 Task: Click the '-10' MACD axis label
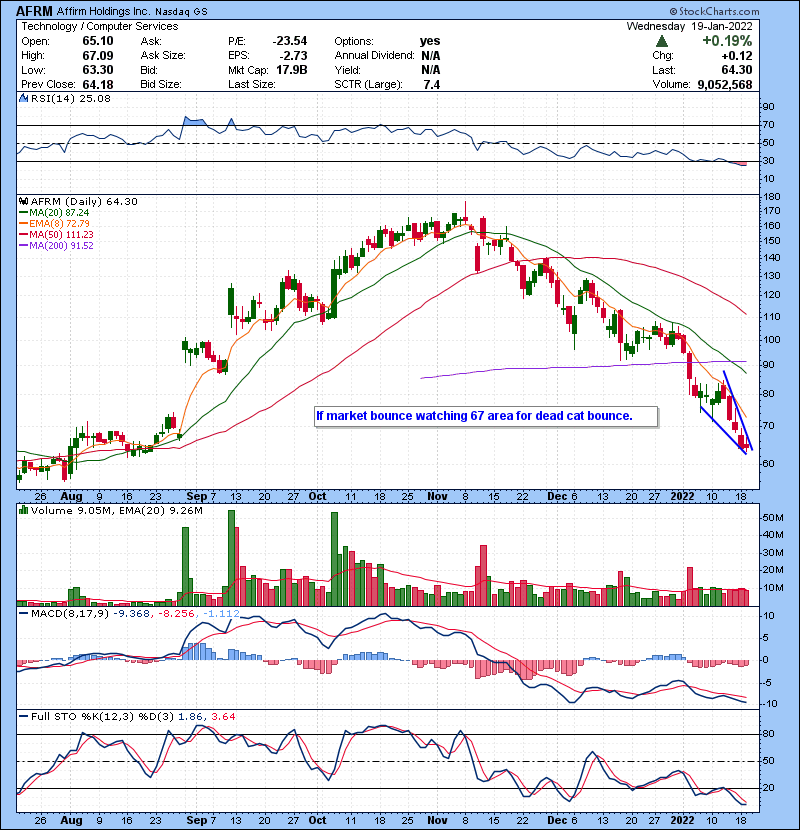pos(770,703)
